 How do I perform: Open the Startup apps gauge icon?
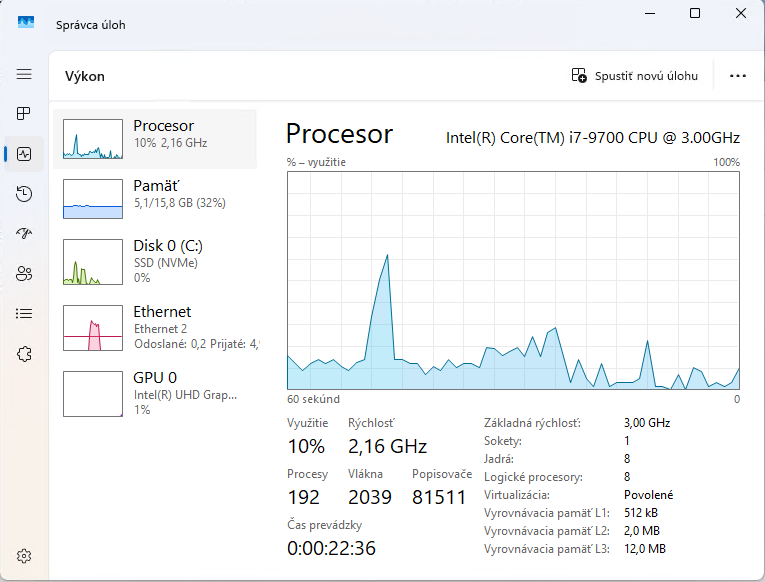(24, 234)
